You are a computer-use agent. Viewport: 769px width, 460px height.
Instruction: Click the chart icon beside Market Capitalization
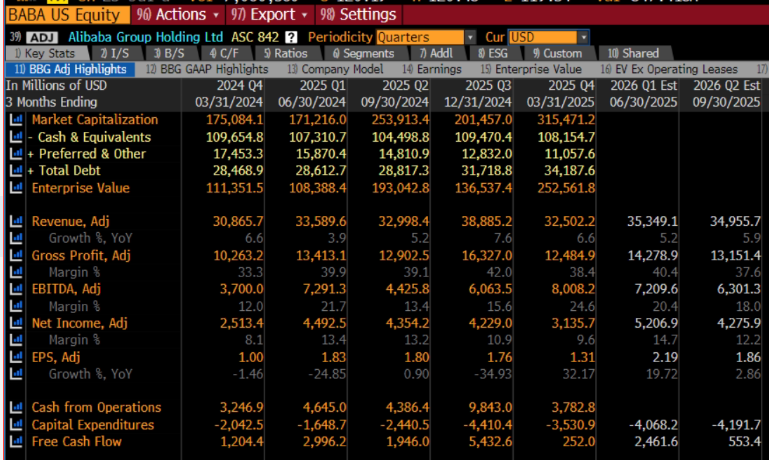[x=15, y=120]
